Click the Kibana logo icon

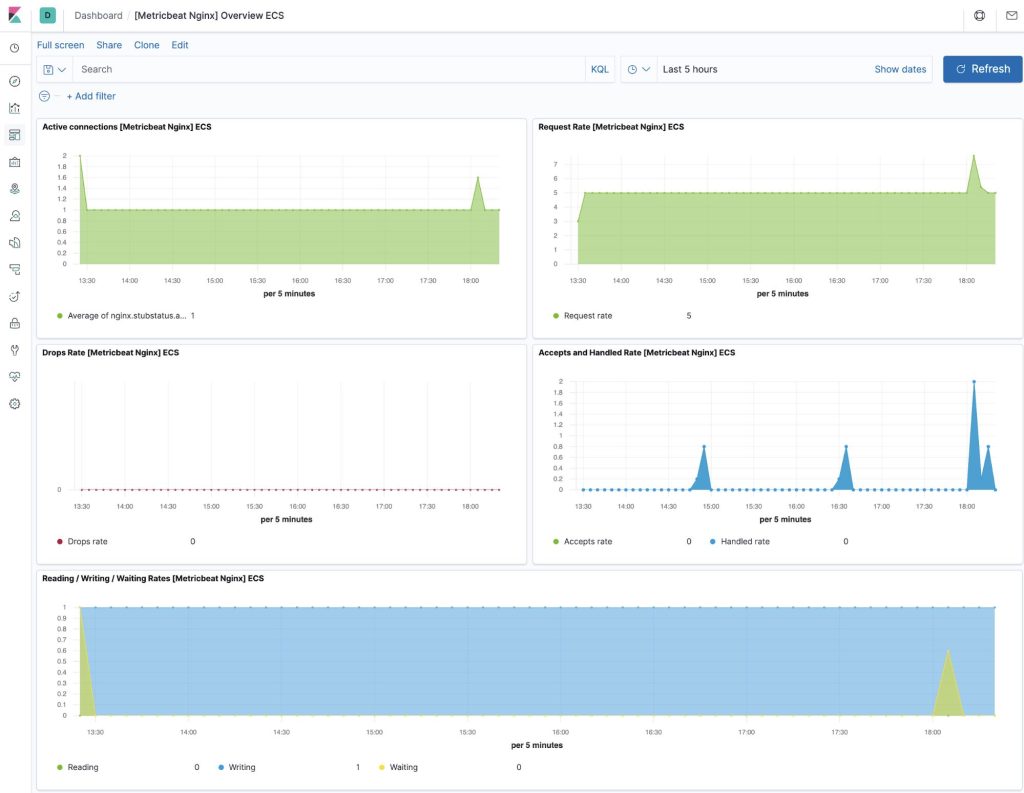point(14,15)
